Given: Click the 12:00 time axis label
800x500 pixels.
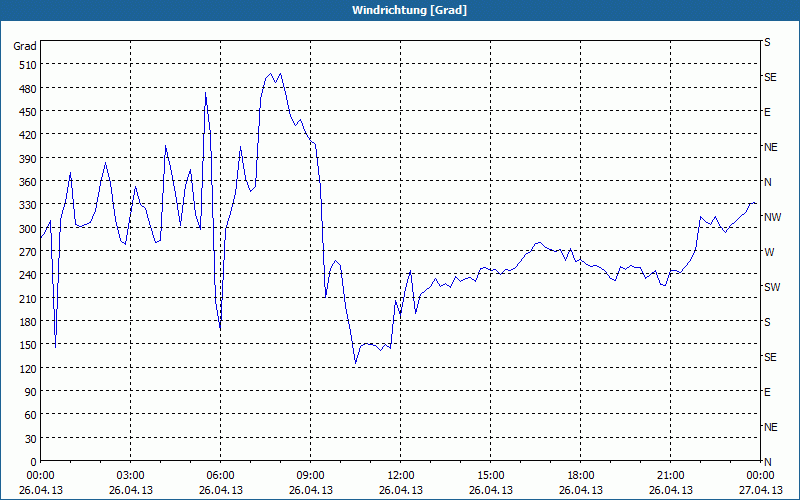Looking at the screenshot, I should [x=401, y=476].
